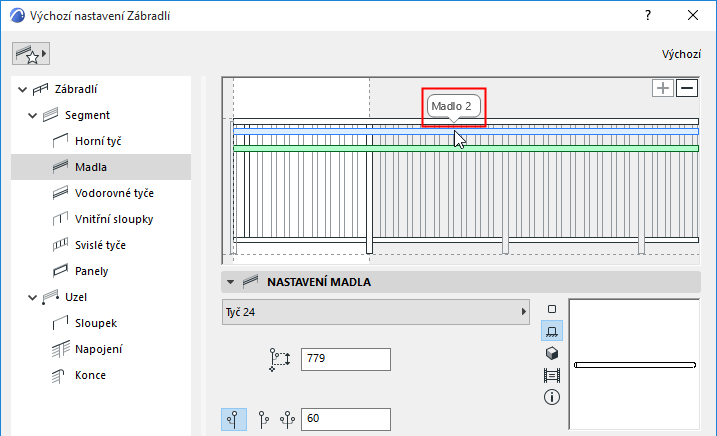The image size is (717, 436).
Task: Click the Výchozí label
Action: pyautogui.click(x=681, y=54)
